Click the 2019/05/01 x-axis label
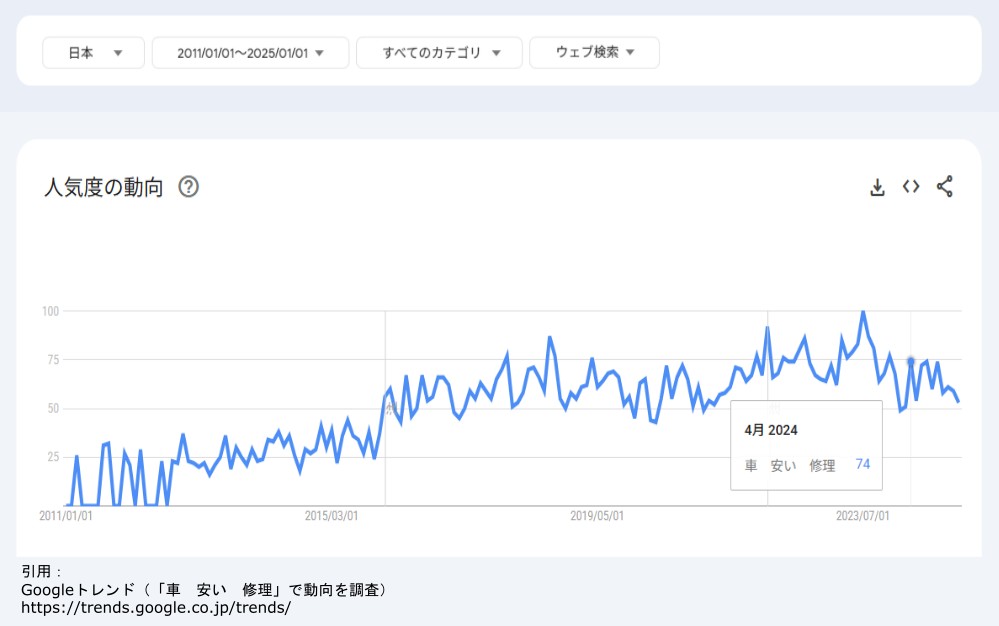This screenshot has height=626, width=999. click(597, 516)
